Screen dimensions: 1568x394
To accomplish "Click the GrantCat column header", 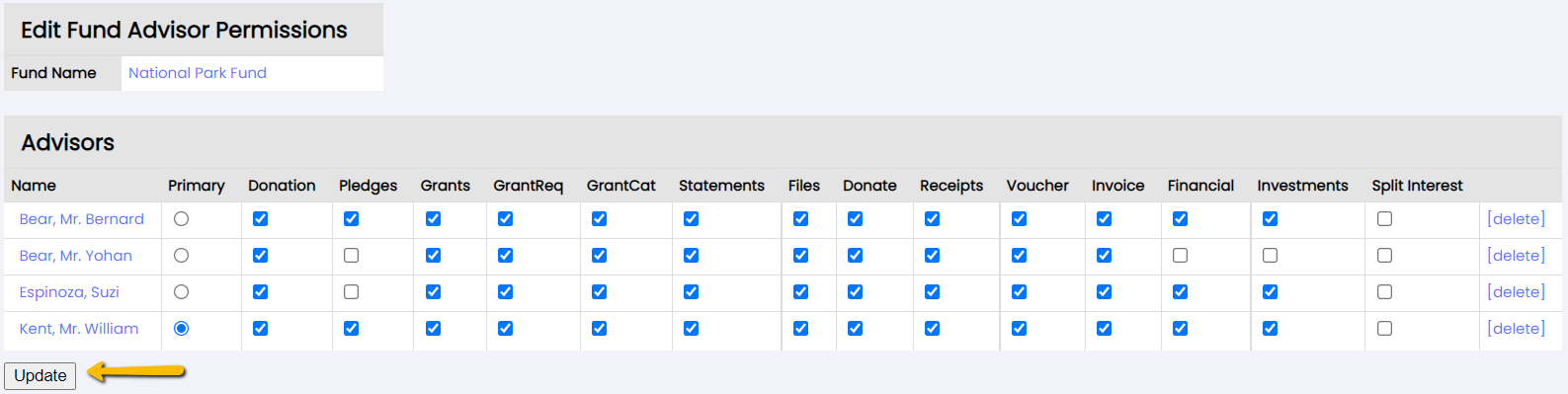I will click(x=621, y=186).
